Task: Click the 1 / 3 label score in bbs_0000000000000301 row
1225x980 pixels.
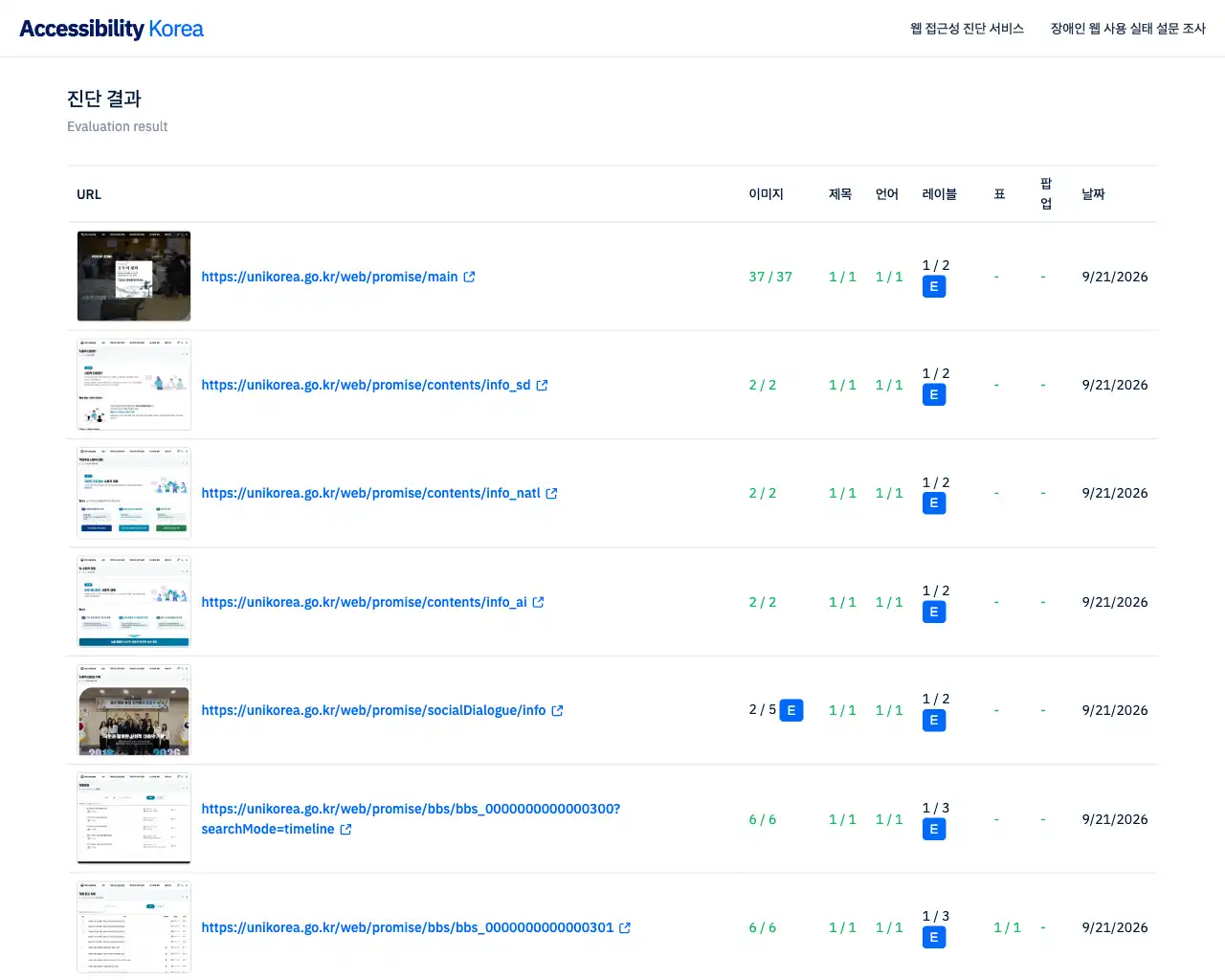Action: coord(936,916)
